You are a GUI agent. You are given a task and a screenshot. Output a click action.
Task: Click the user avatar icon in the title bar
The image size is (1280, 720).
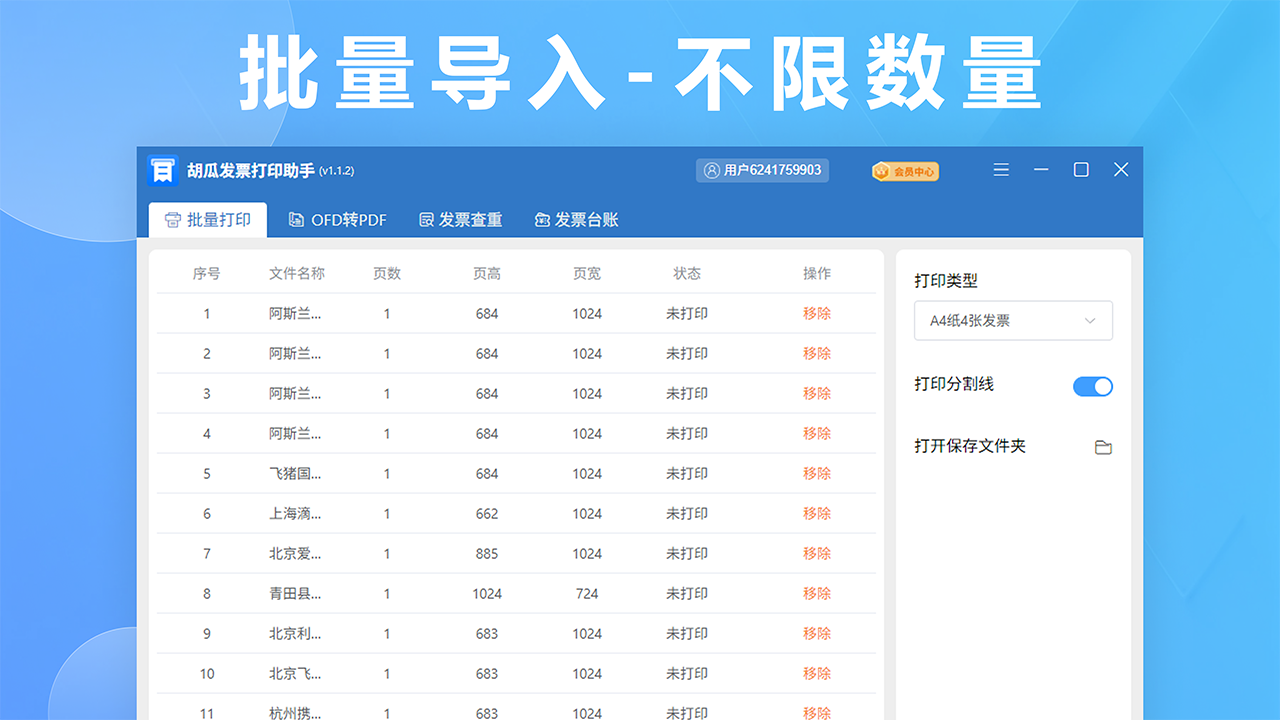712,170
